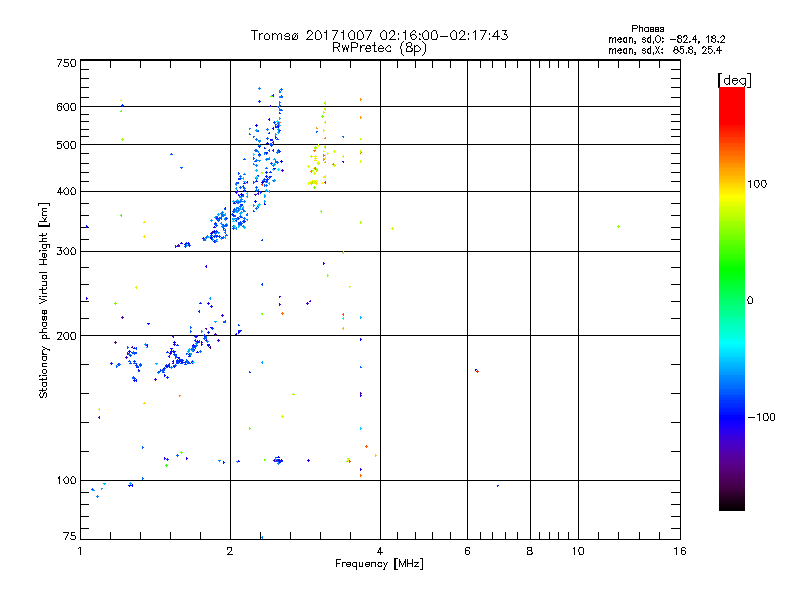The height and width of the screenshot is (600, 800).
Task: Click the lone blue point below 100 km near 7 MHz
Action: click(497, 486)
